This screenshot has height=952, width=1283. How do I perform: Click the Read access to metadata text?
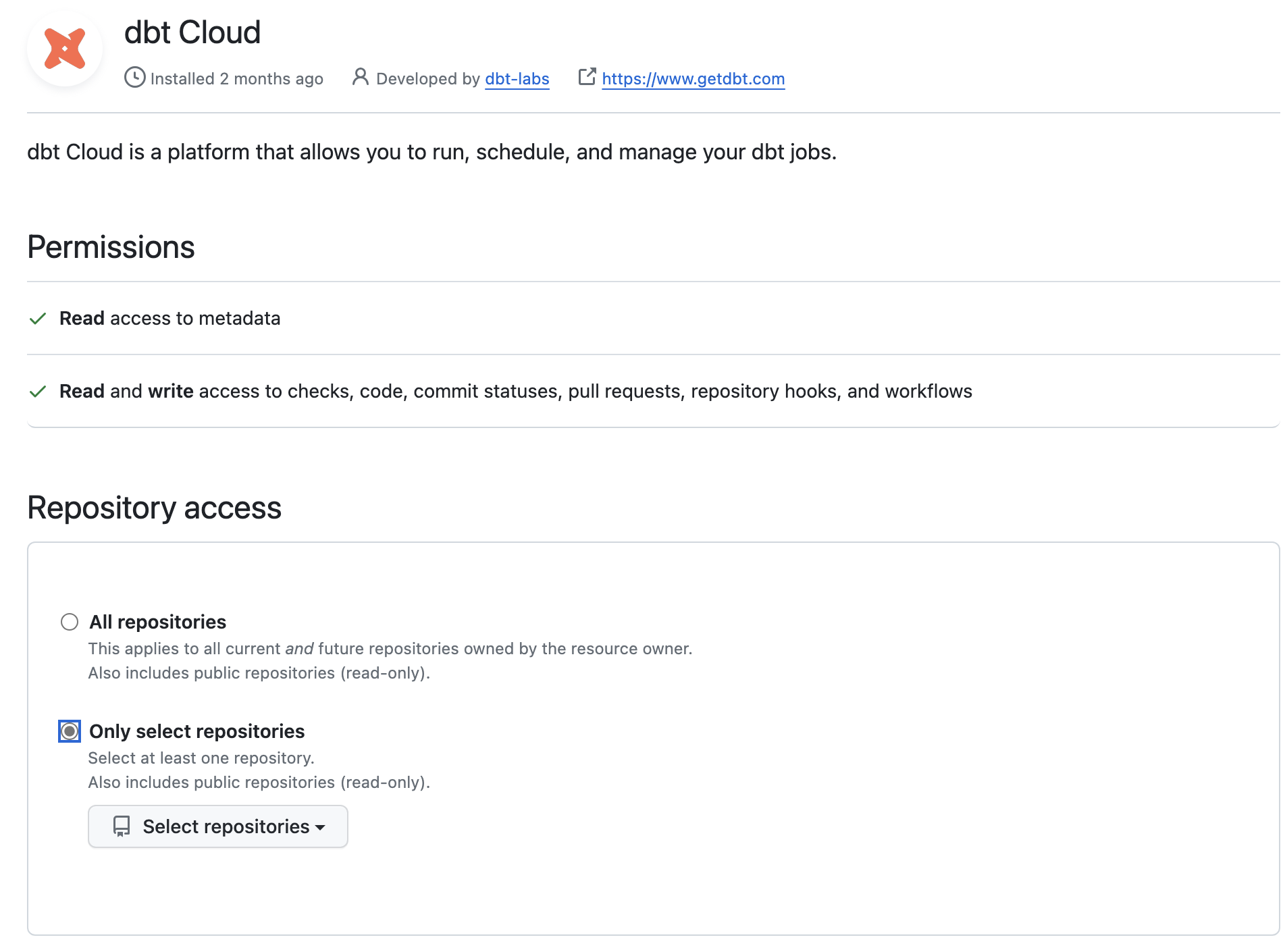(x=170, y=318)
